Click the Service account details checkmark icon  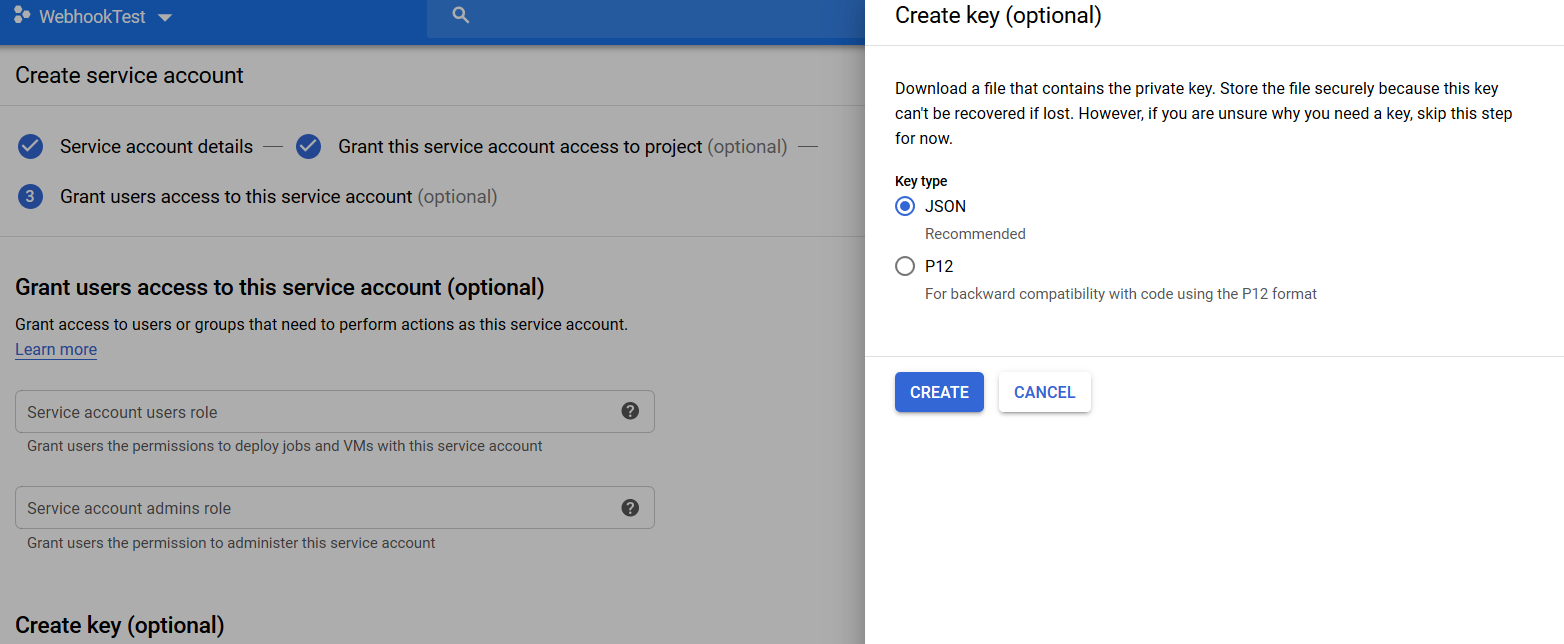click(x=31, y=147)
